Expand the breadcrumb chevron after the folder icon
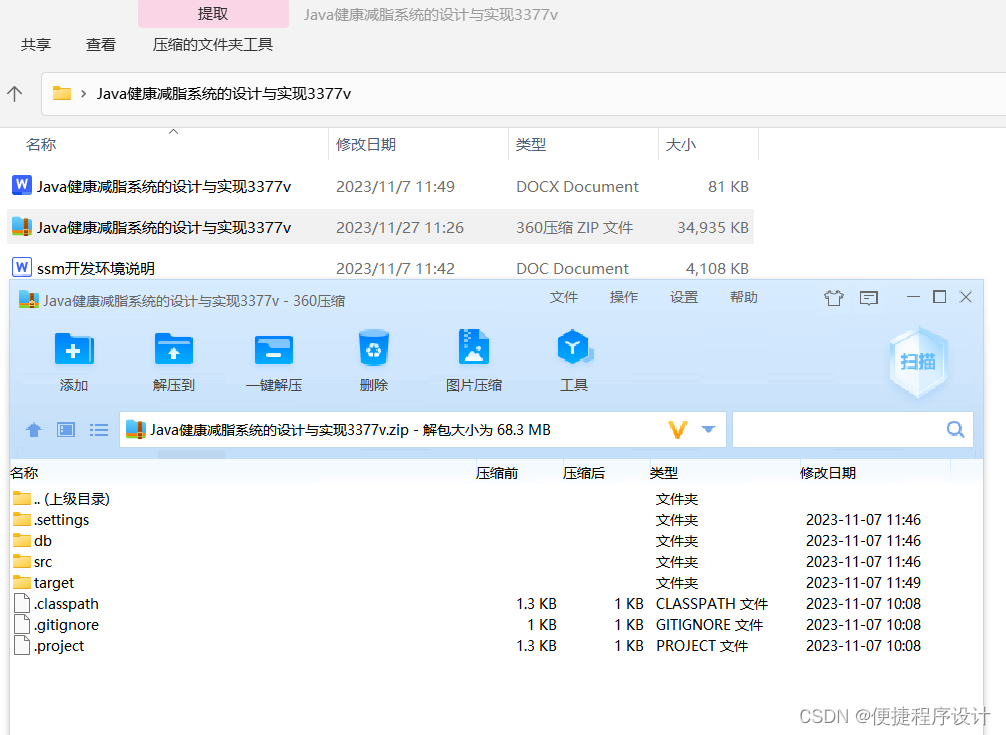This screenshot has height=735, width=1006. pyautogui.click(x=83, y=93)
